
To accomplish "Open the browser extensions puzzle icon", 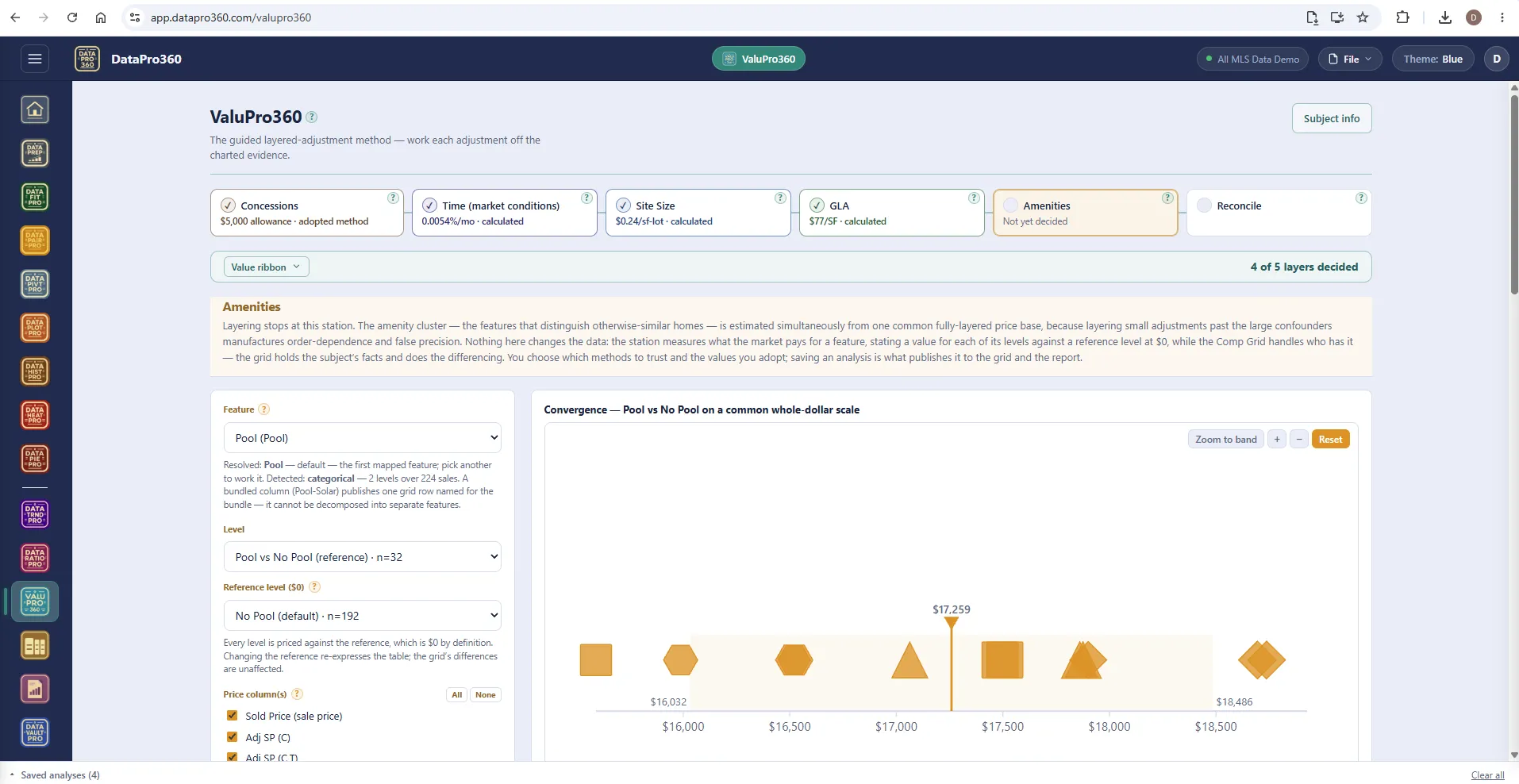I will pyautogui.click(x=1402, y=17).
